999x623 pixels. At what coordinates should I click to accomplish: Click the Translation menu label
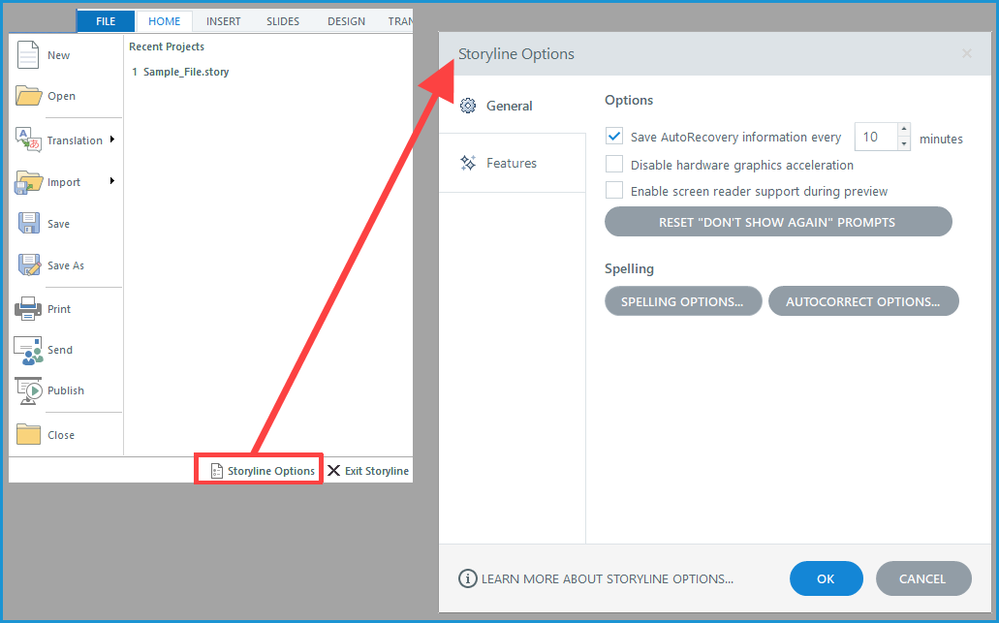(75, 140)
